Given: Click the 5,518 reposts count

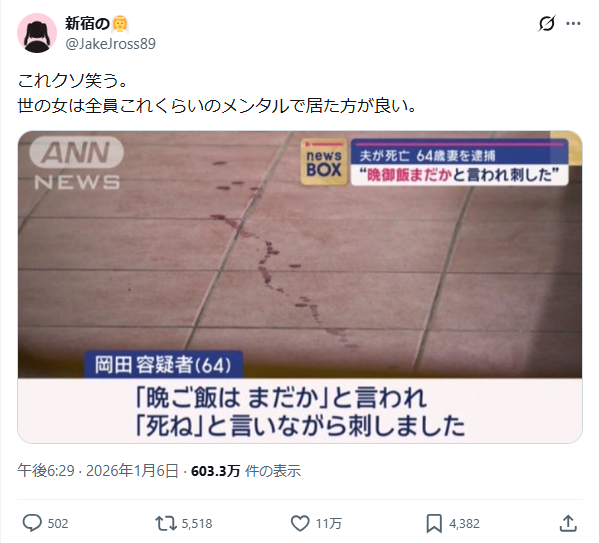Looking at the screenshot, I should (197, 523).
